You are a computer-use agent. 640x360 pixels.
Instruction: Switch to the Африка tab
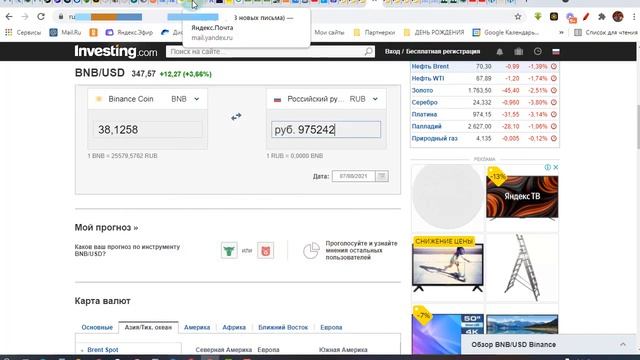[234, 327]
